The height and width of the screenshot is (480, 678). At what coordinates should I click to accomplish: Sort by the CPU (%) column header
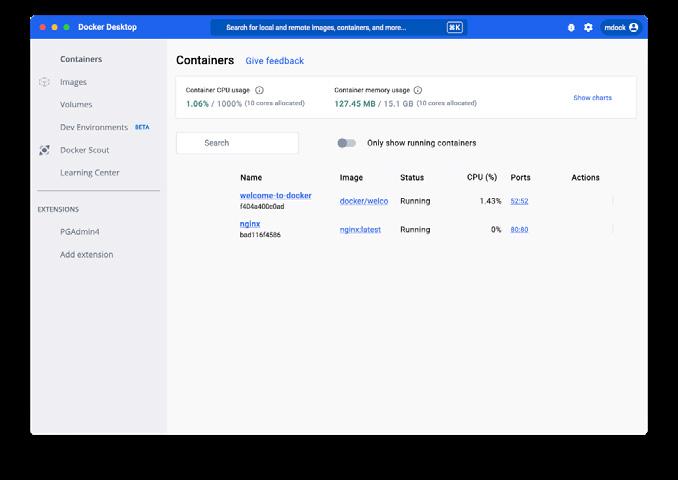(482, 177)
